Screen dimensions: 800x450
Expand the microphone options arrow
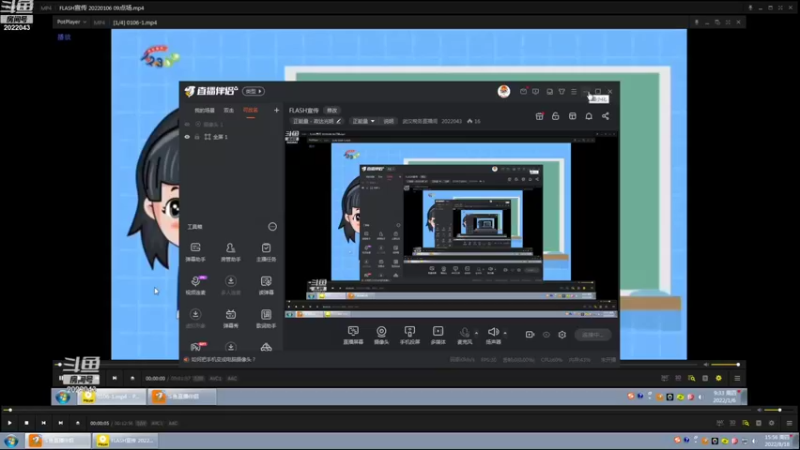[x=477, y=333]
